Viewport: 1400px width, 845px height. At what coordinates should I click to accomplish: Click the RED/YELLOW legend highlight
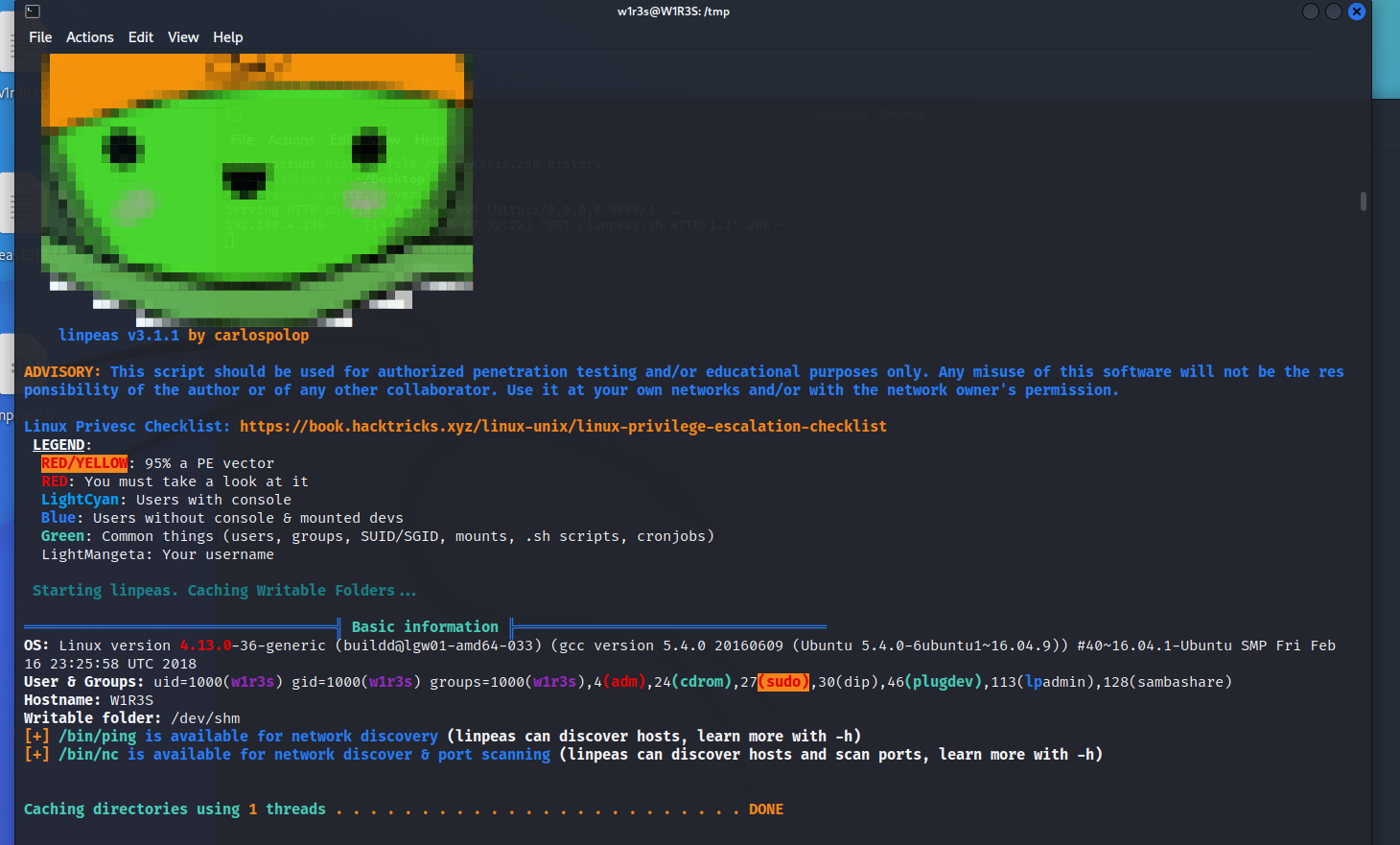pos(84,463)
